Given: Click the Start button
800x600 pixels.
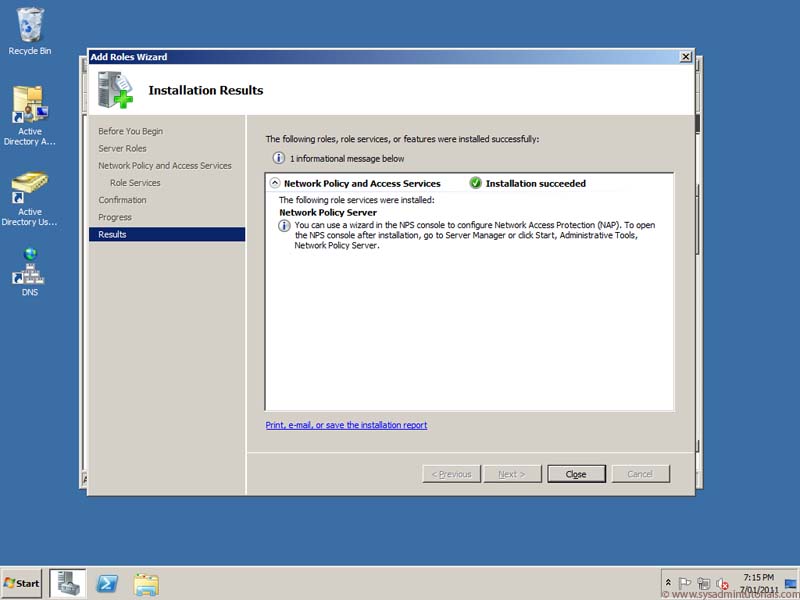Looking at the screenshot, I should 21,583.
